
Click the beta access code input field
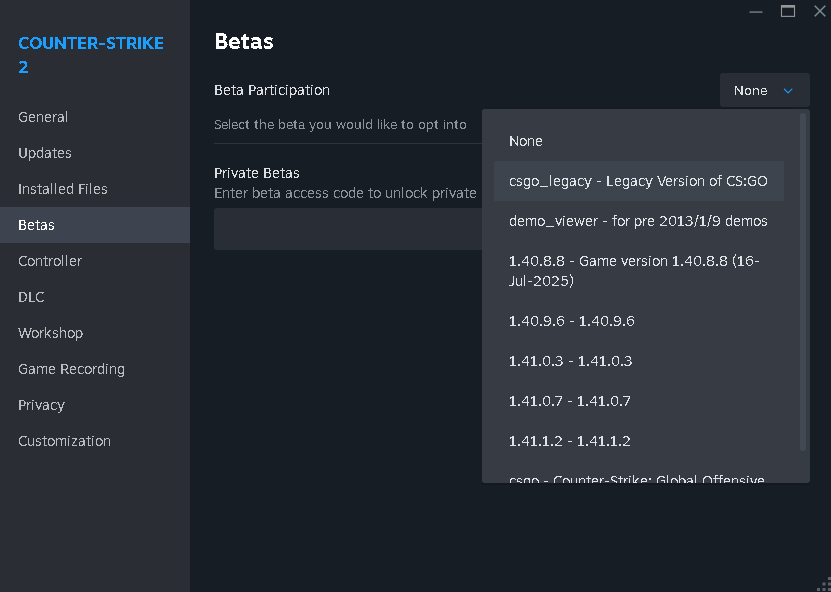tap(347, 229)
